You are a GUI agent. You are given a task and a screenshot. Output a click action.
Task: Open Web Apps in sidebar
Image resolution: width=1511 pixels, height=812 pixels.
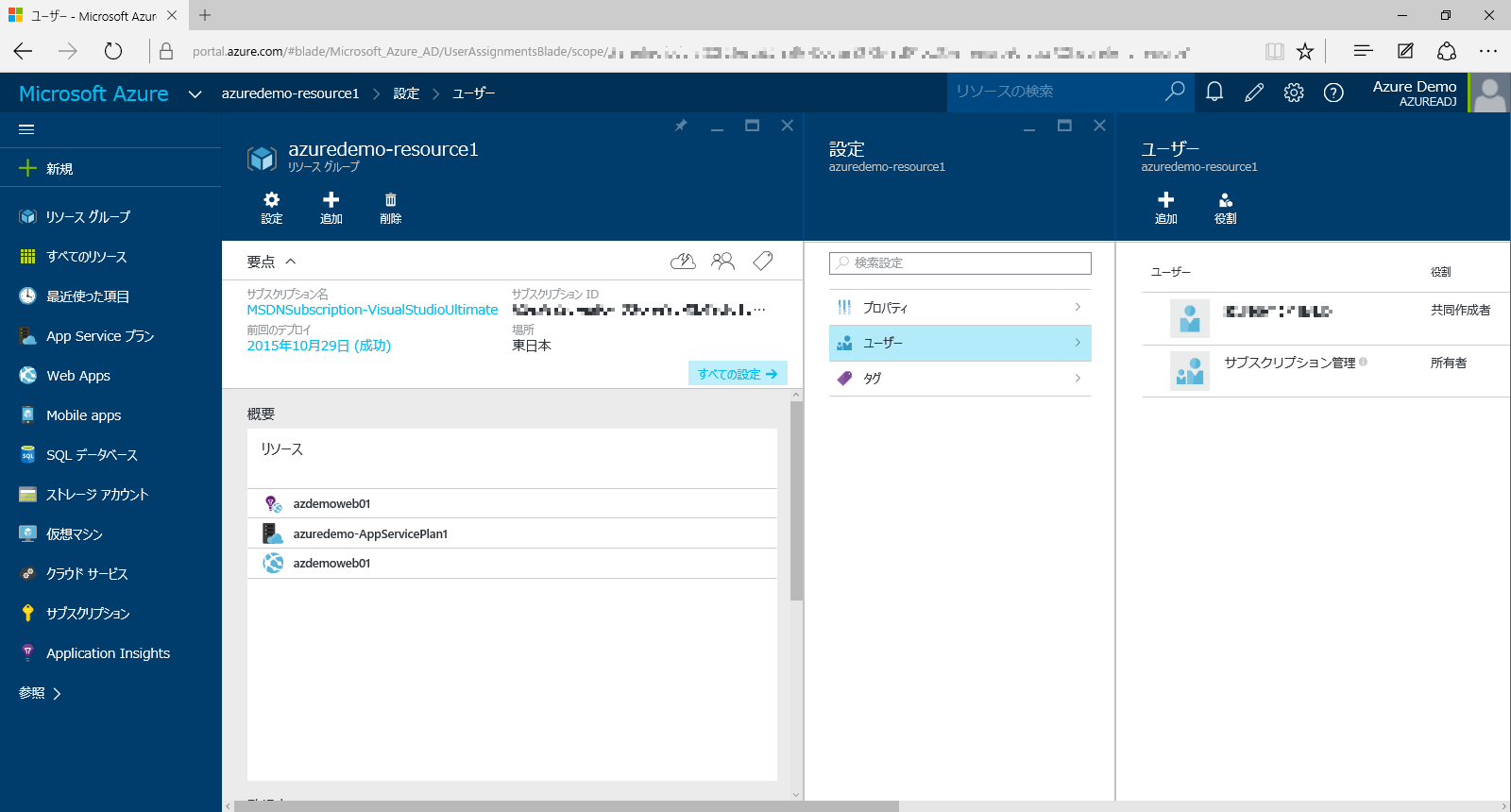(110, 376)
